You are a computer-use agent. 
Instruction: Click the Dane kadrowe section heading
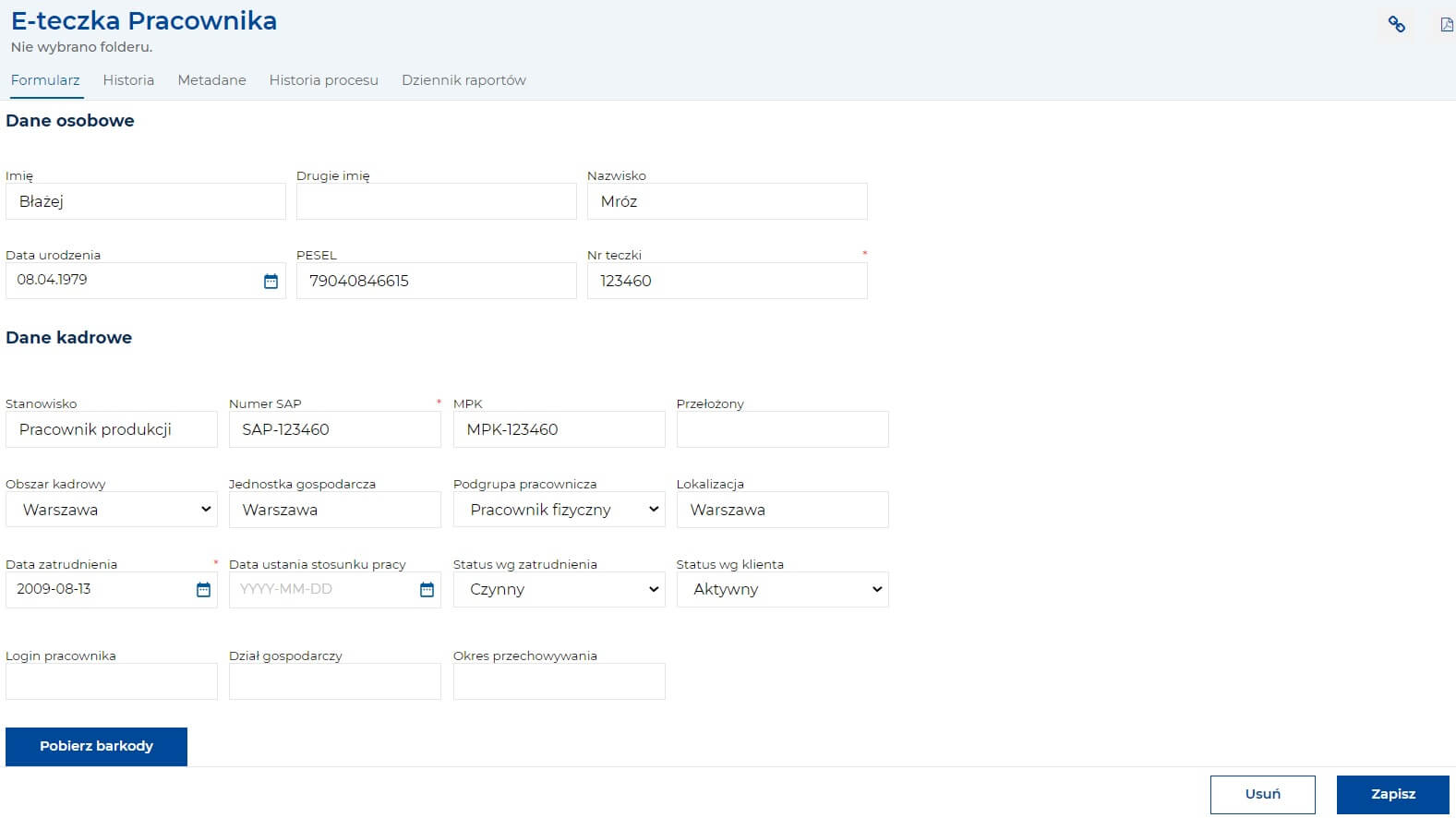pos(69,338)
